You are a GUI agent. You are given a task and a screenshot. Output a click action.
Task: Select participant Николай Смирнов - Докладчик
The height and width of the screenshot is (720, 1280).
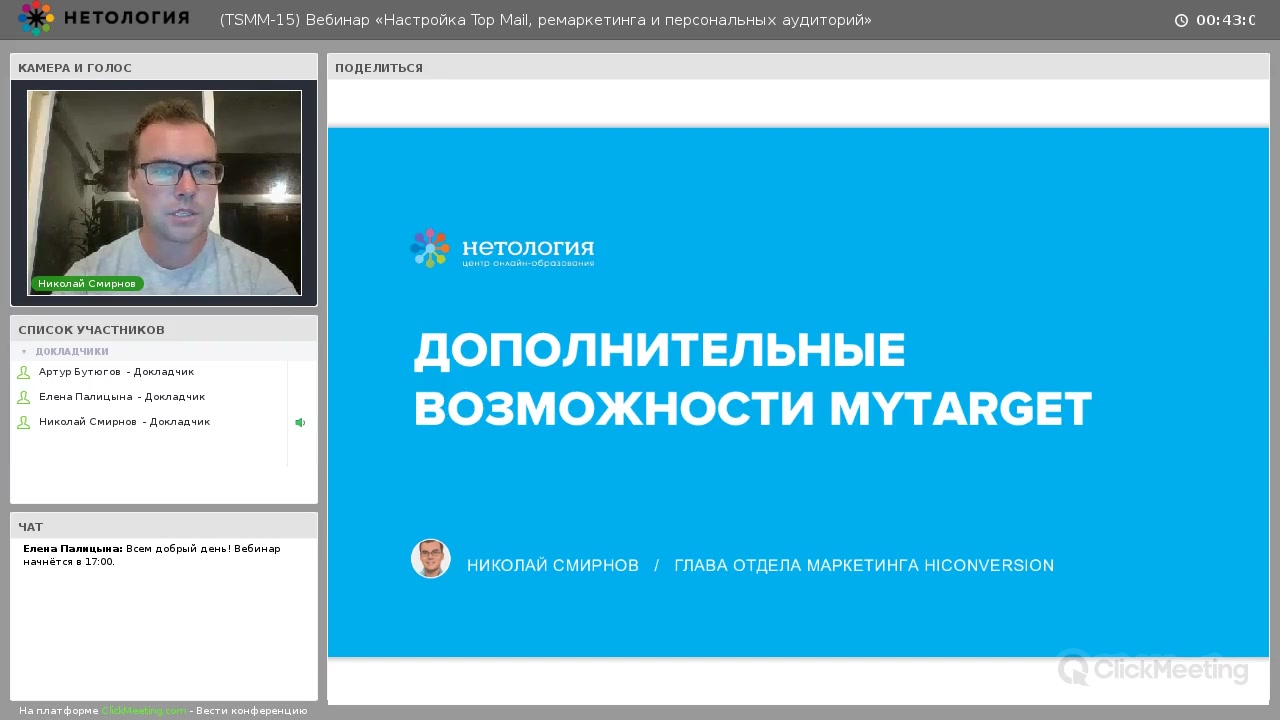124,422
